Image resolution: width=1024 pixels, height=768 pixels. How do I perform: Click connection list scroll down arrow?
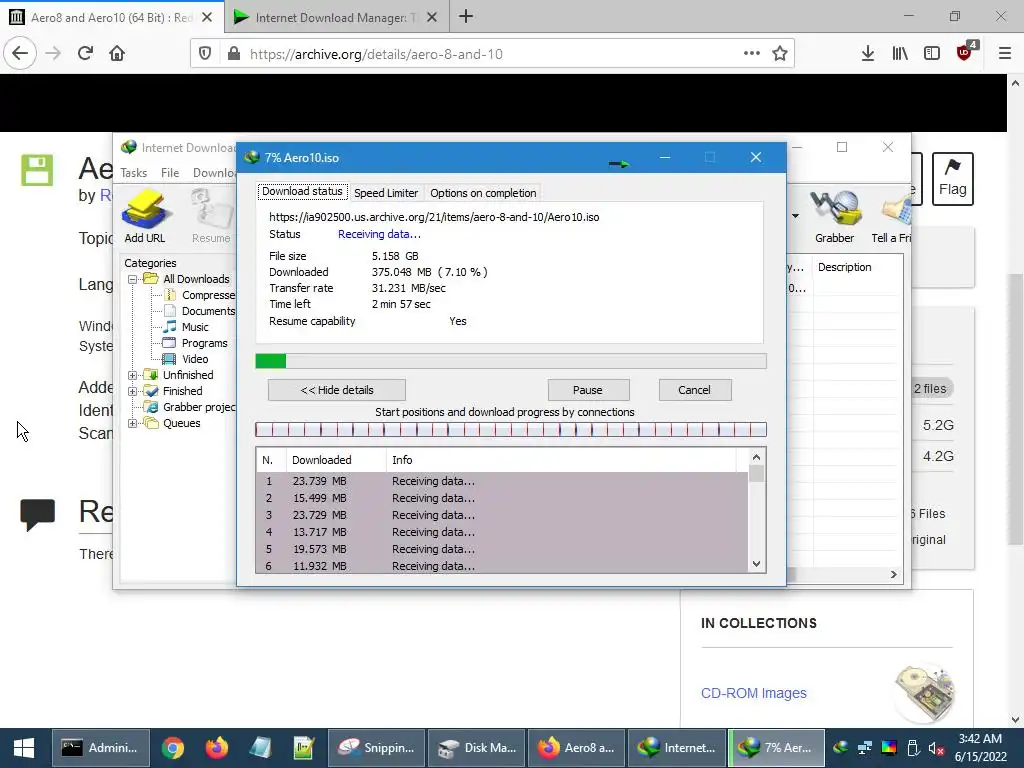point(756,564)
